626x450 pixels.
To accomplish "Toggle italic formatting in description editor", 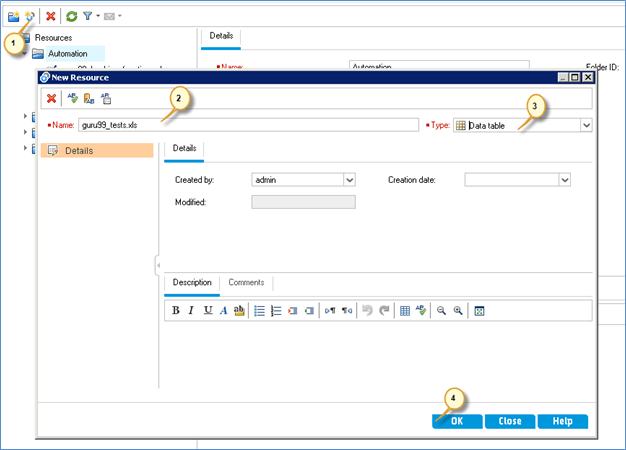I will [191, 311].
